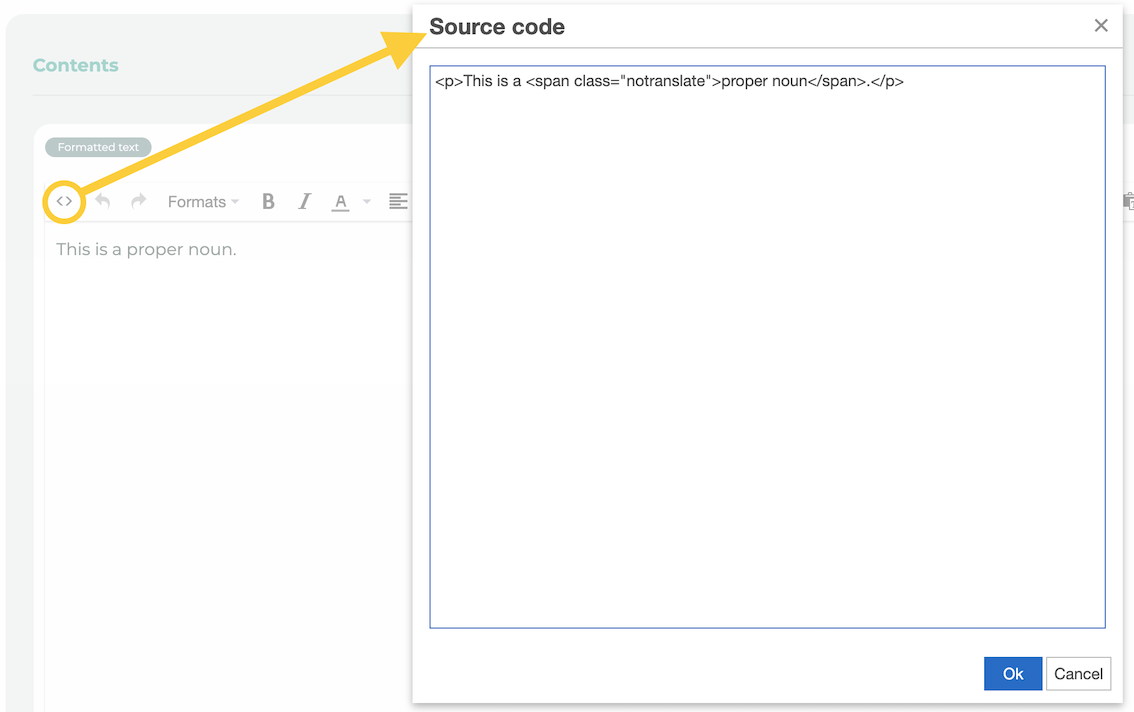1134x712 pixels.
Task: Open the source code editor icon
Action: point(64,202)
